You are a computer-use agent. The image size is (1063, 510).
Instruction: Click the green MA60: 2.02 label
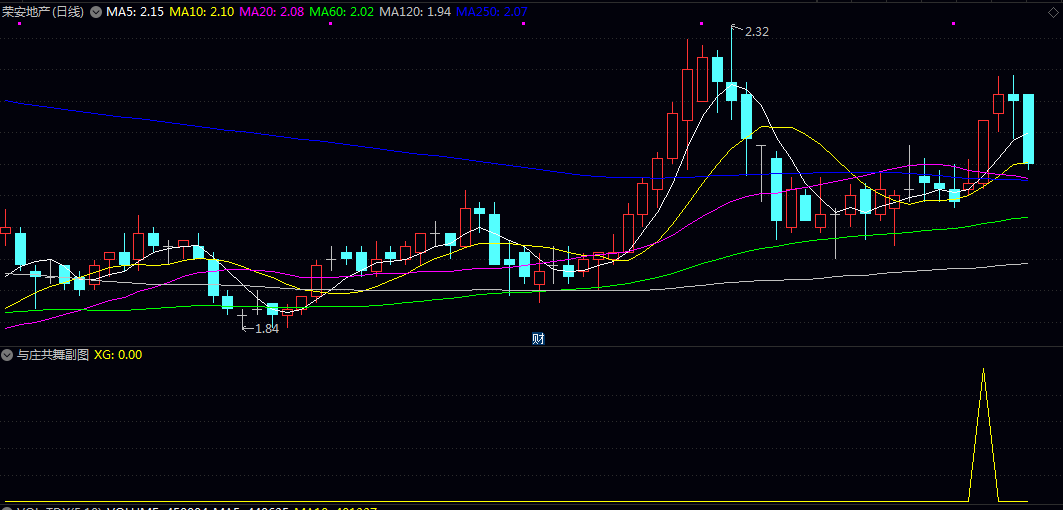click(342, 12)
